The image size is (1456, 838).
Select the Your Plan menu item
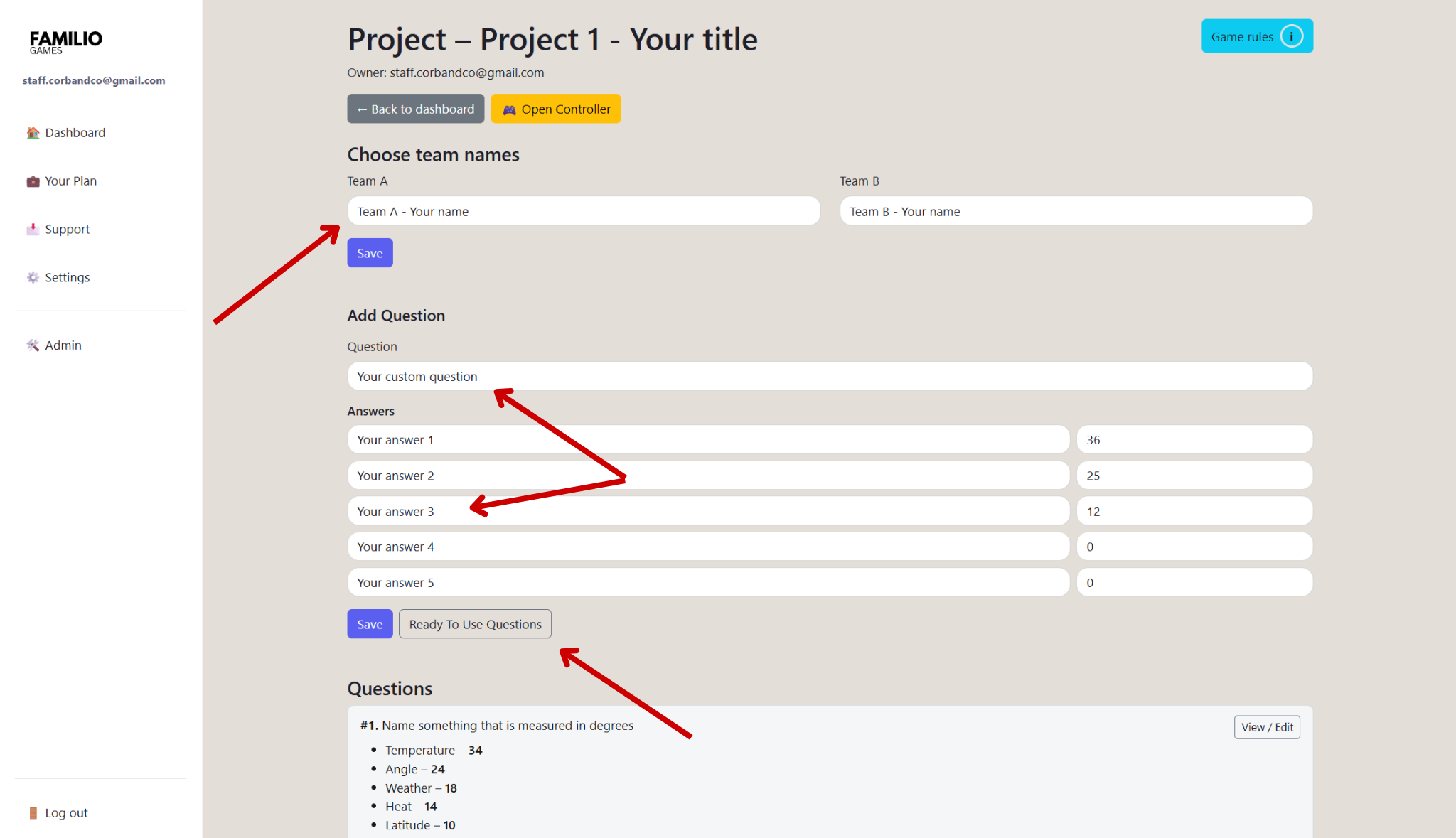[x=70, y=181]
